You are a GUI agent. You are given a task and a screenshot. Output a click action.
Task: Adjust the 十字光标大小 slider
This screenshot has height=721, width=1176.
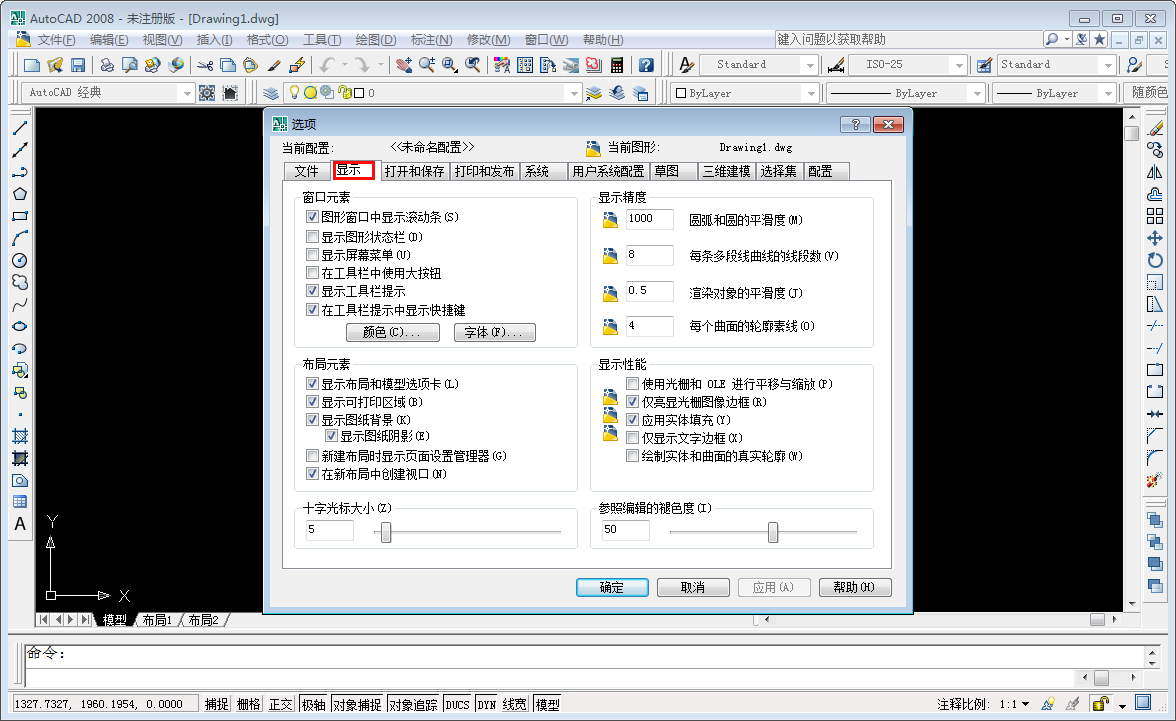pyautogui.click(x=385, y=531)
